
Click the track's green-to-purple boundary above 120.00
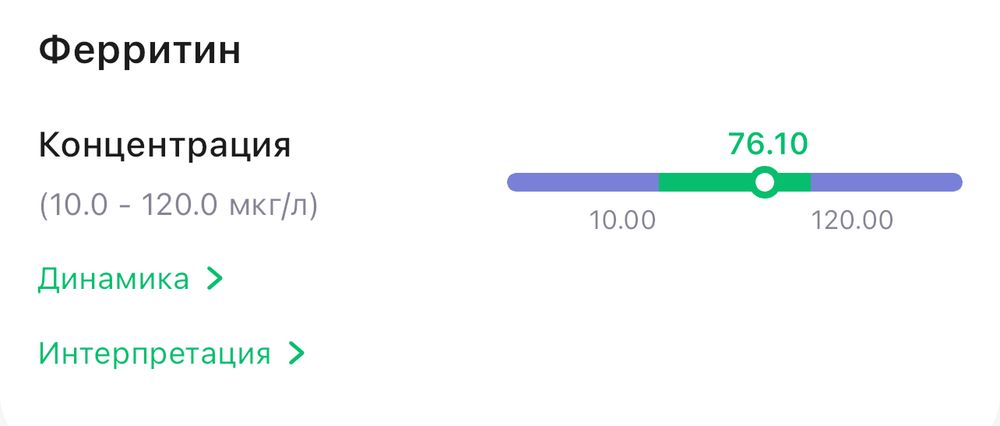pyautogui.click(x=810, y=182)
